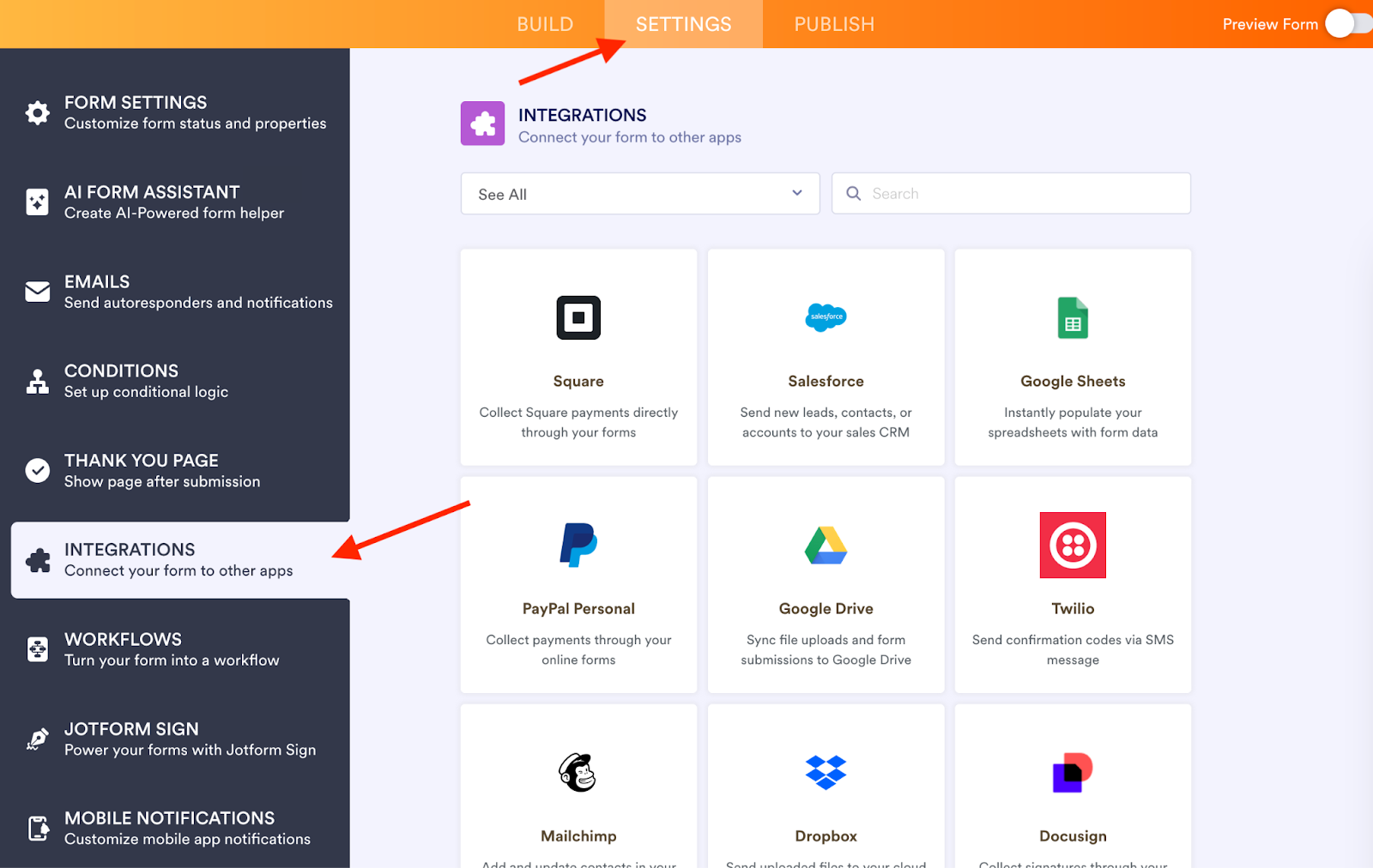Click the purple Integrations puzzle icon
Screen dimensions: 1373x868
click(482, 124)
